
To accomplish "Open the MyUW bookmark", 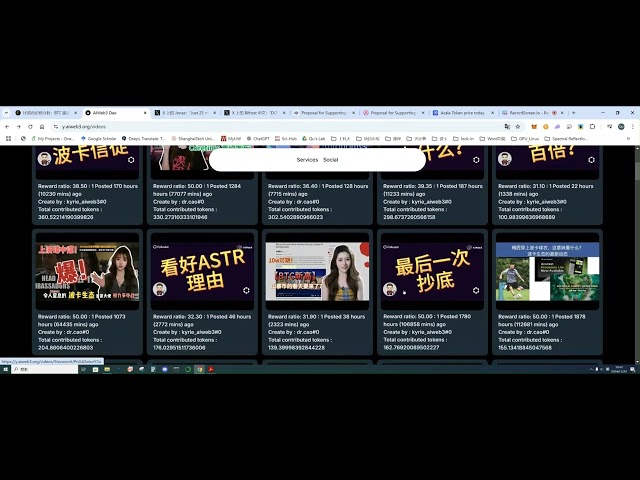I will pos(231,139).
